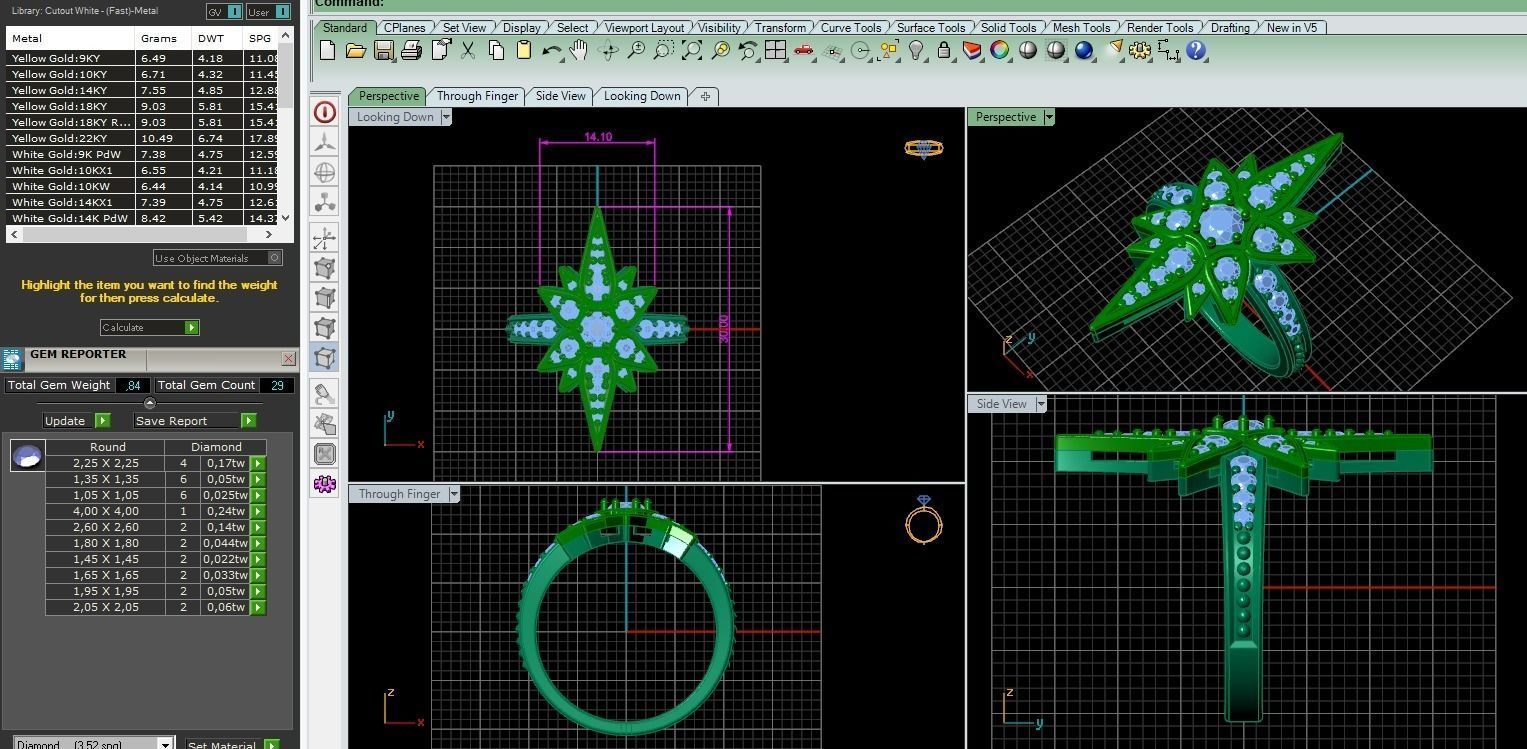Undo the last action with the arrow icon
The image size is (1527, 749).
[551, 50]
